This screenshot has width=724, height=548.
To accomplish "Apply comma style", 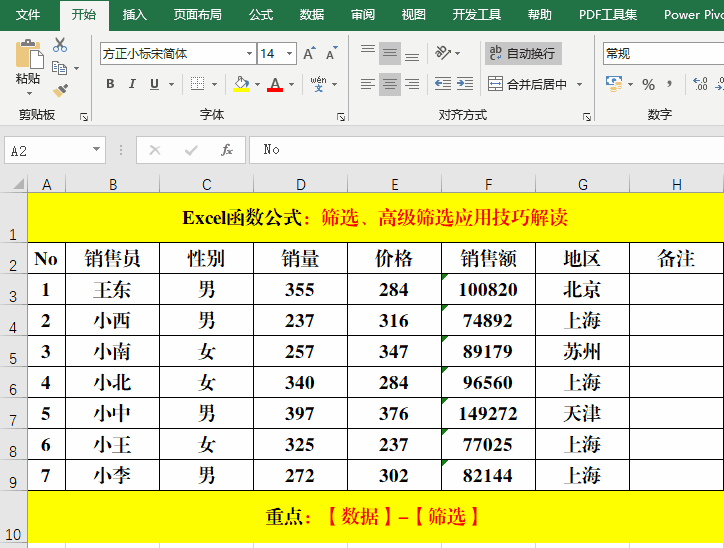I will pos(670,84).
